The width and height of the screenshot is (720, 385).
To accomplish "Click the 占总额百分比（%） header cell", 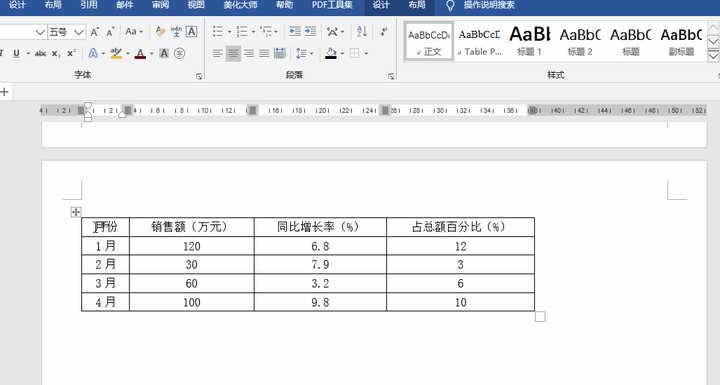I will (x=461, y=227).
